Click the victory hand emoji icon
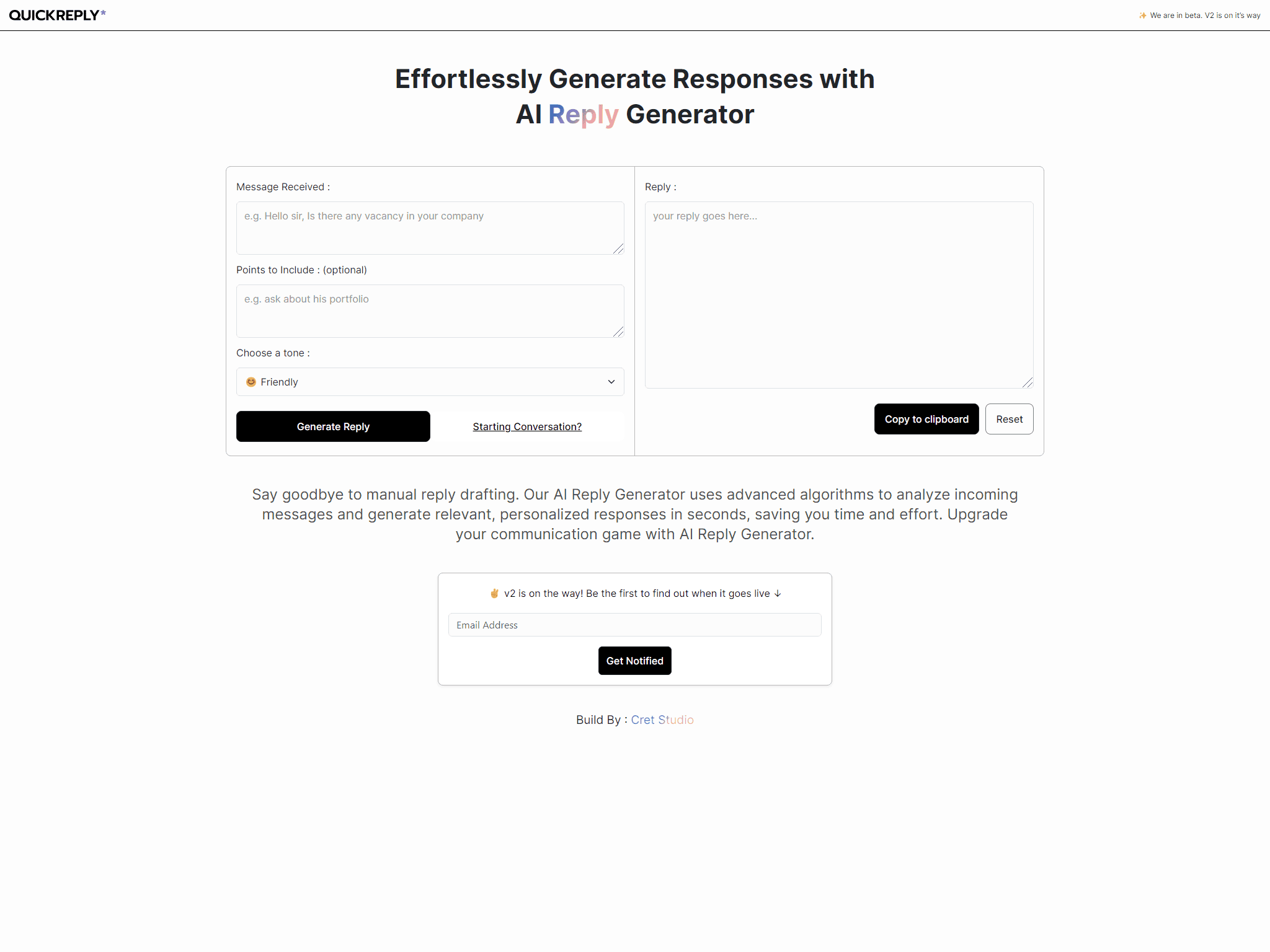This screenshot has height=952, width=1270. (x=494, y=593)
